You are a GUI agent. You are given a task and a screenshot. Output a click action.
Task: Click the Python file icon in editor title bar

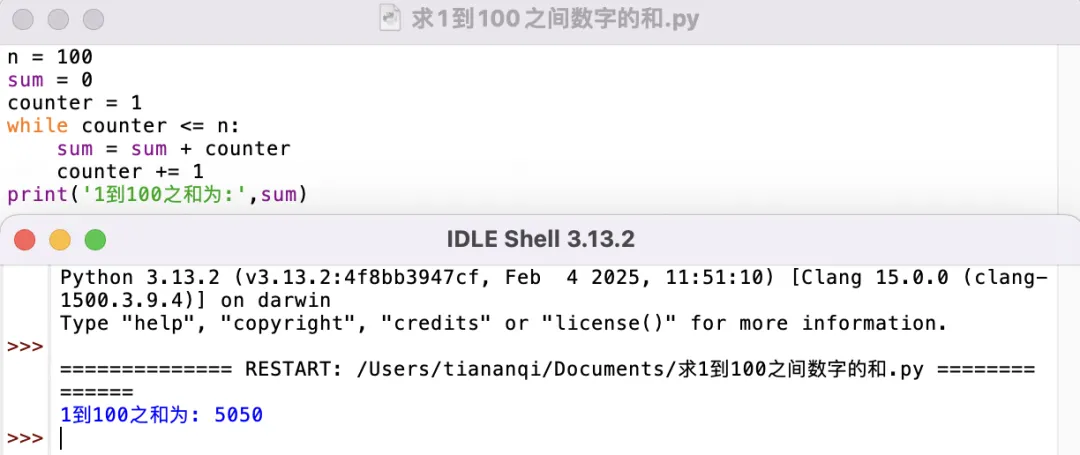391,19
